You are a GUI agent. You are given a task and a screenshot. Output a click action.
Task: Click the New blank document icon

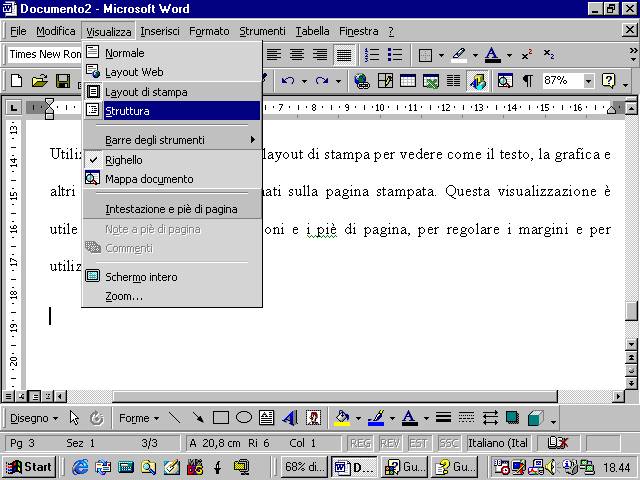16,81
